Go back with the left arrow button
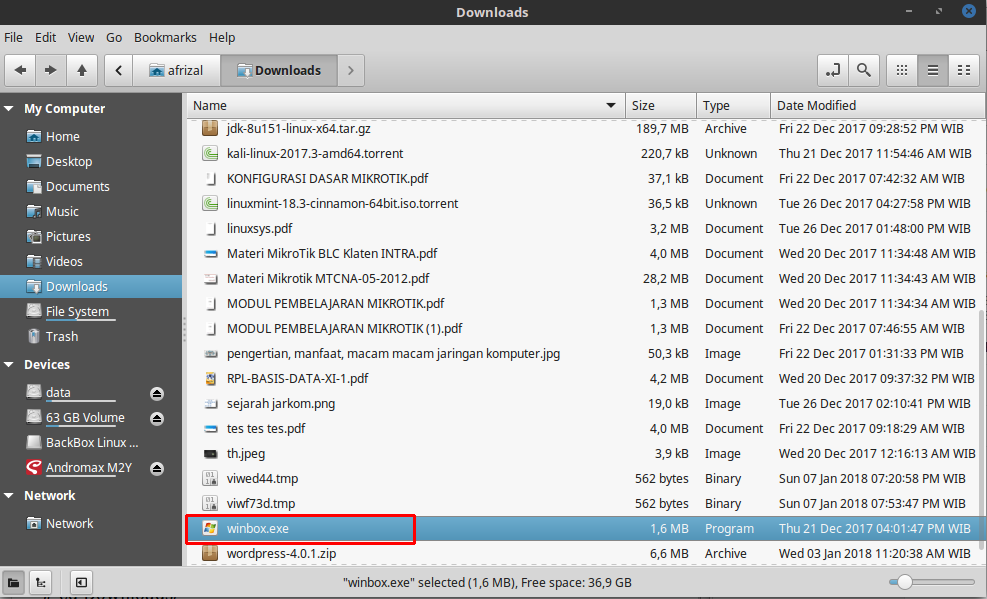This screenshot has width=987, height=599. [x=20, y=70]
